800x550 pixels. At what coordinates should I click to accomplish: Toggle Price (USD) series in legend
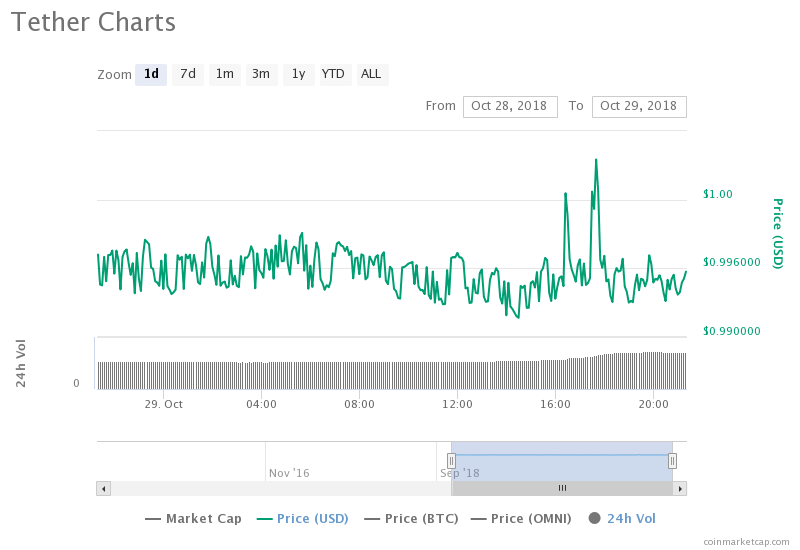point(303,519)
